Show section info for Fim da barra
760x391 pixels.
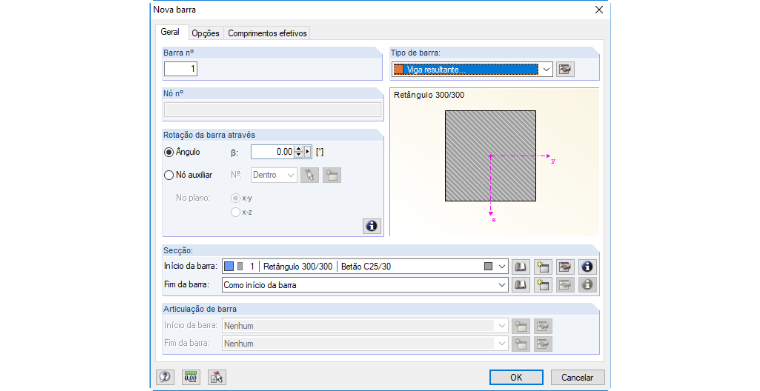click(587, 285)
